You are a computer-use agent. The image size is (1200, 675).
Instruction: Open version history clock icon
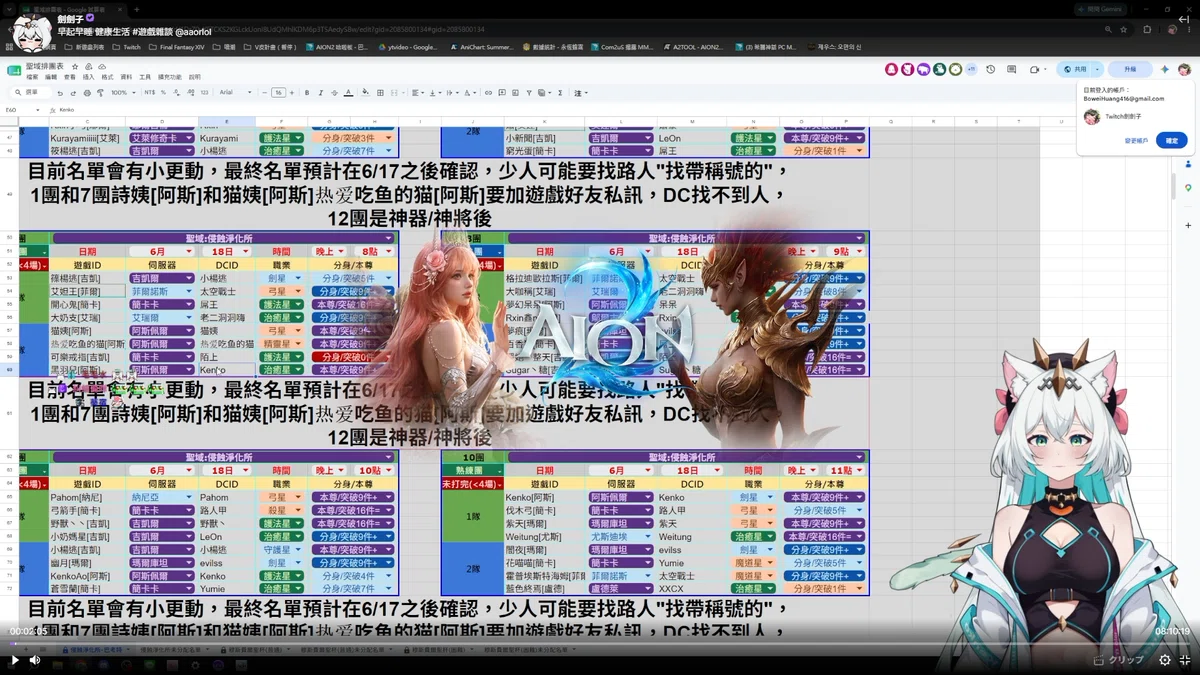(x=990, y=69)
